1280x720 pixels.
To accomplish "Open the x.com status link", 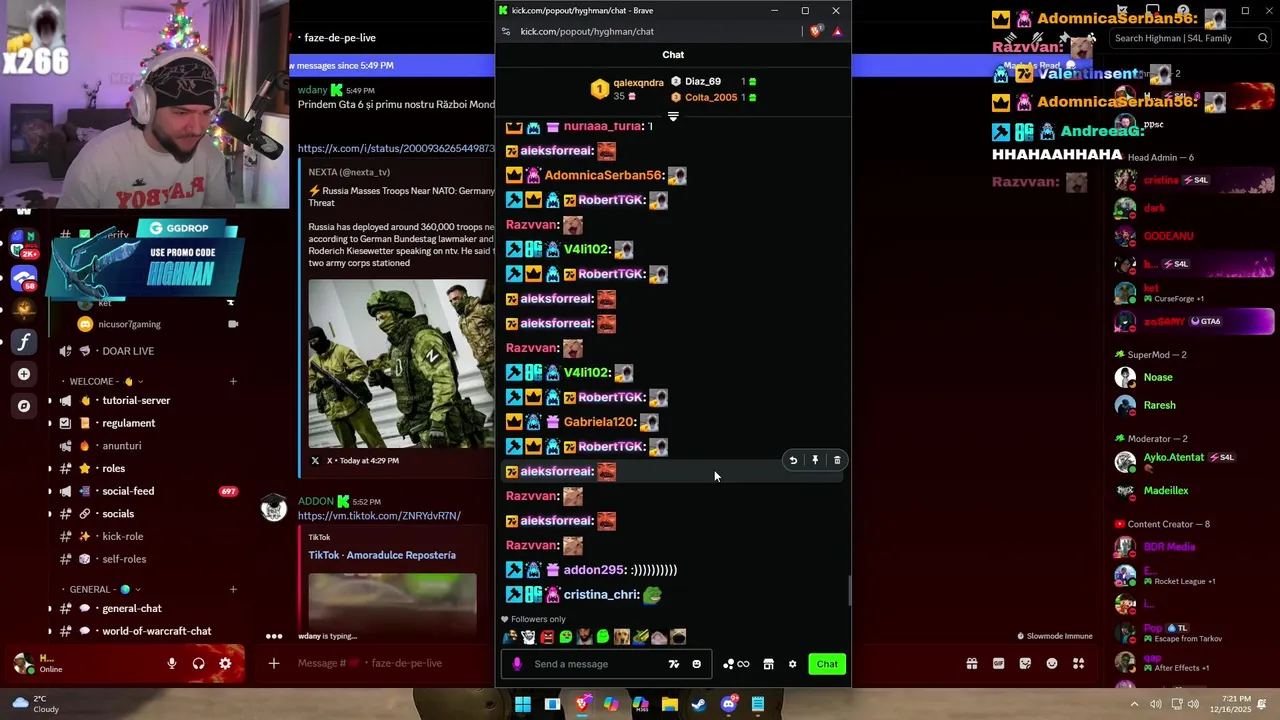I will (396, 148).
